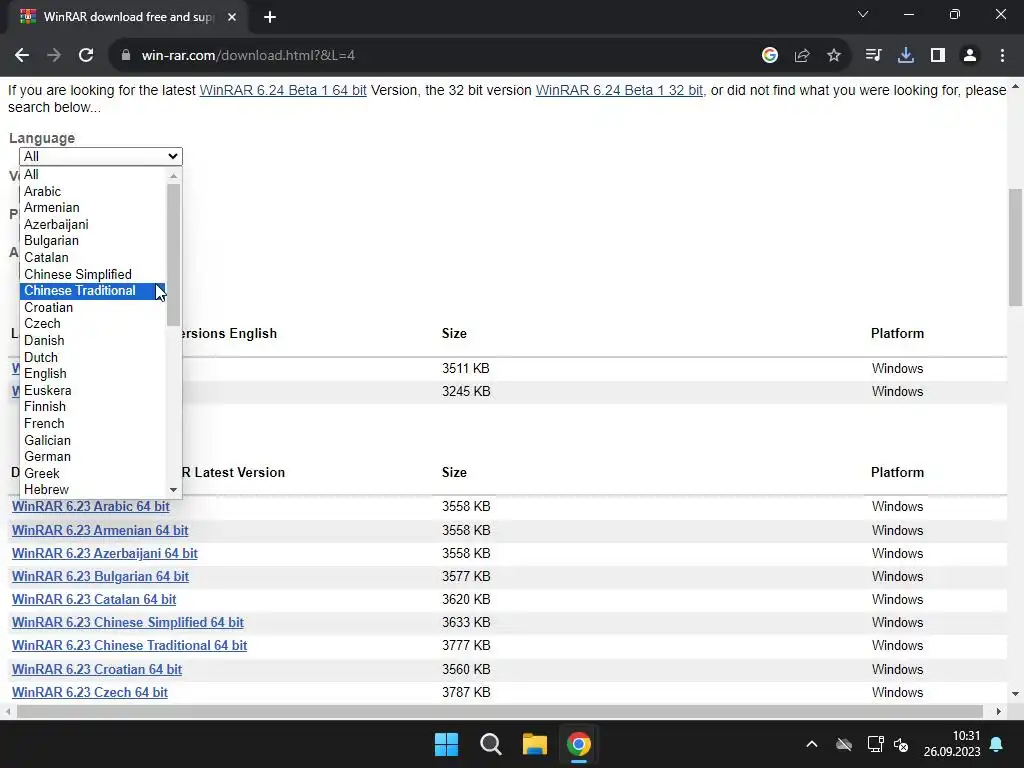Download WinRAR 6.23 Arabic 64 bit
1024x768 pixels.
91,507
